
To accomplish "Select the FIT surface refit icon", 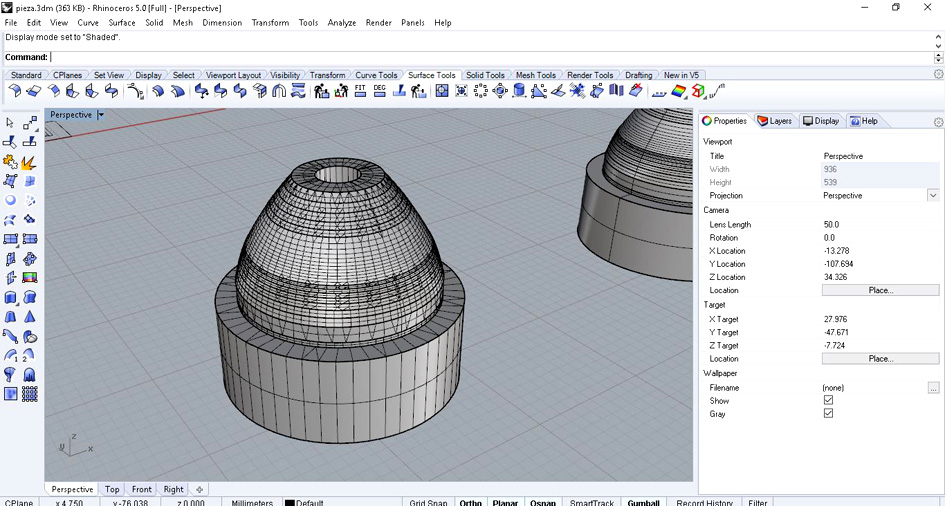I will pos(360,91).
